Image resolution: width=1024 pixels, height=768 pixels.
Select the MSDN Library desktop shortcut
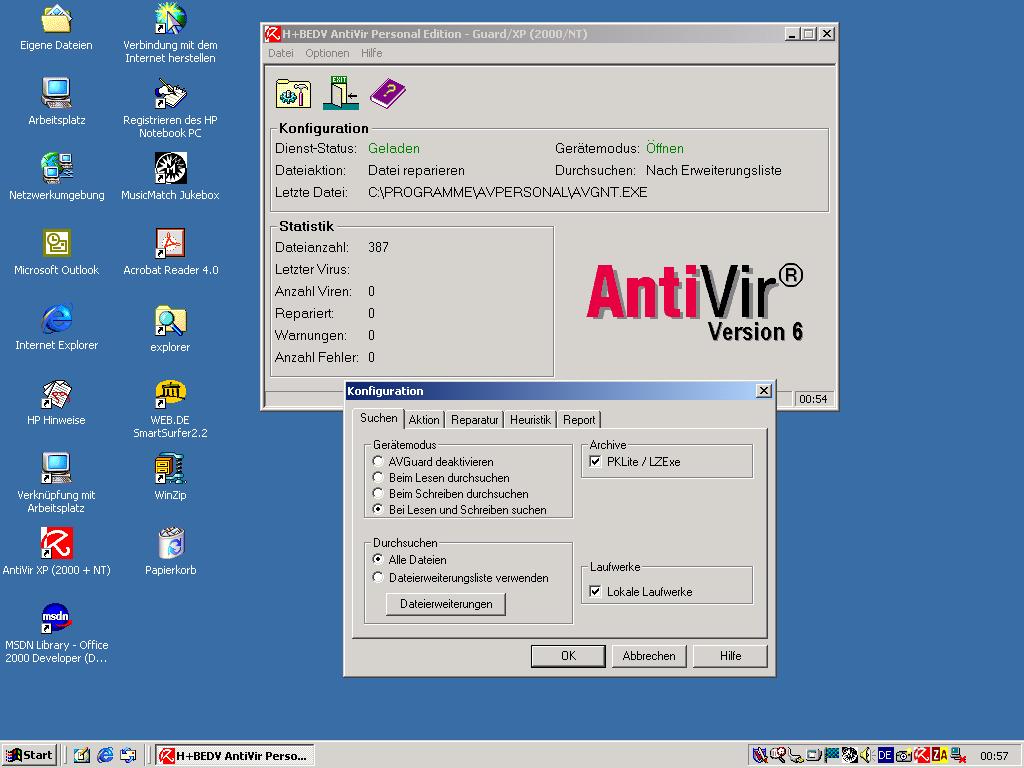point(56,633)
